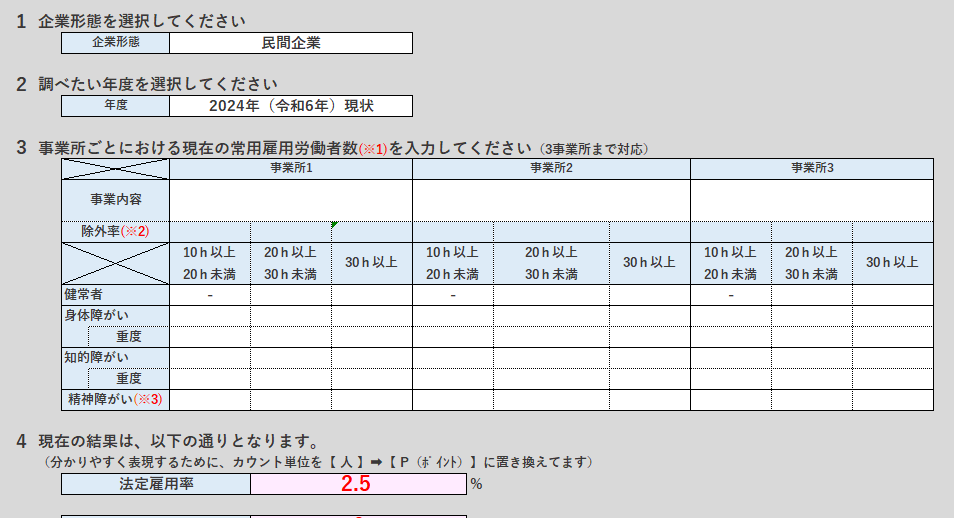Click the 法定雇用率 value cell showing 2.5

click(x=358, y=484)
